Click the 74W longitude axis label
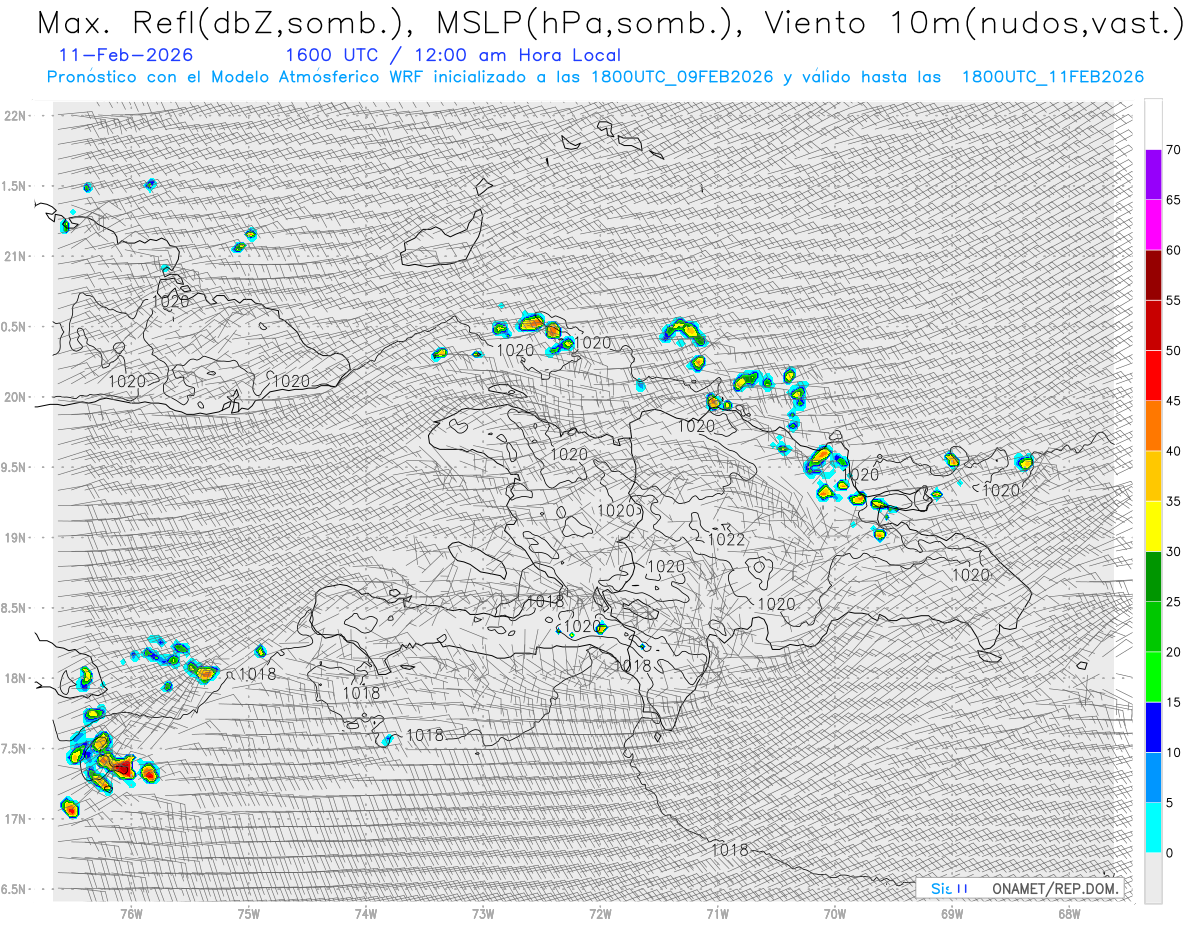1200x927 pixels. pos(366,913)
